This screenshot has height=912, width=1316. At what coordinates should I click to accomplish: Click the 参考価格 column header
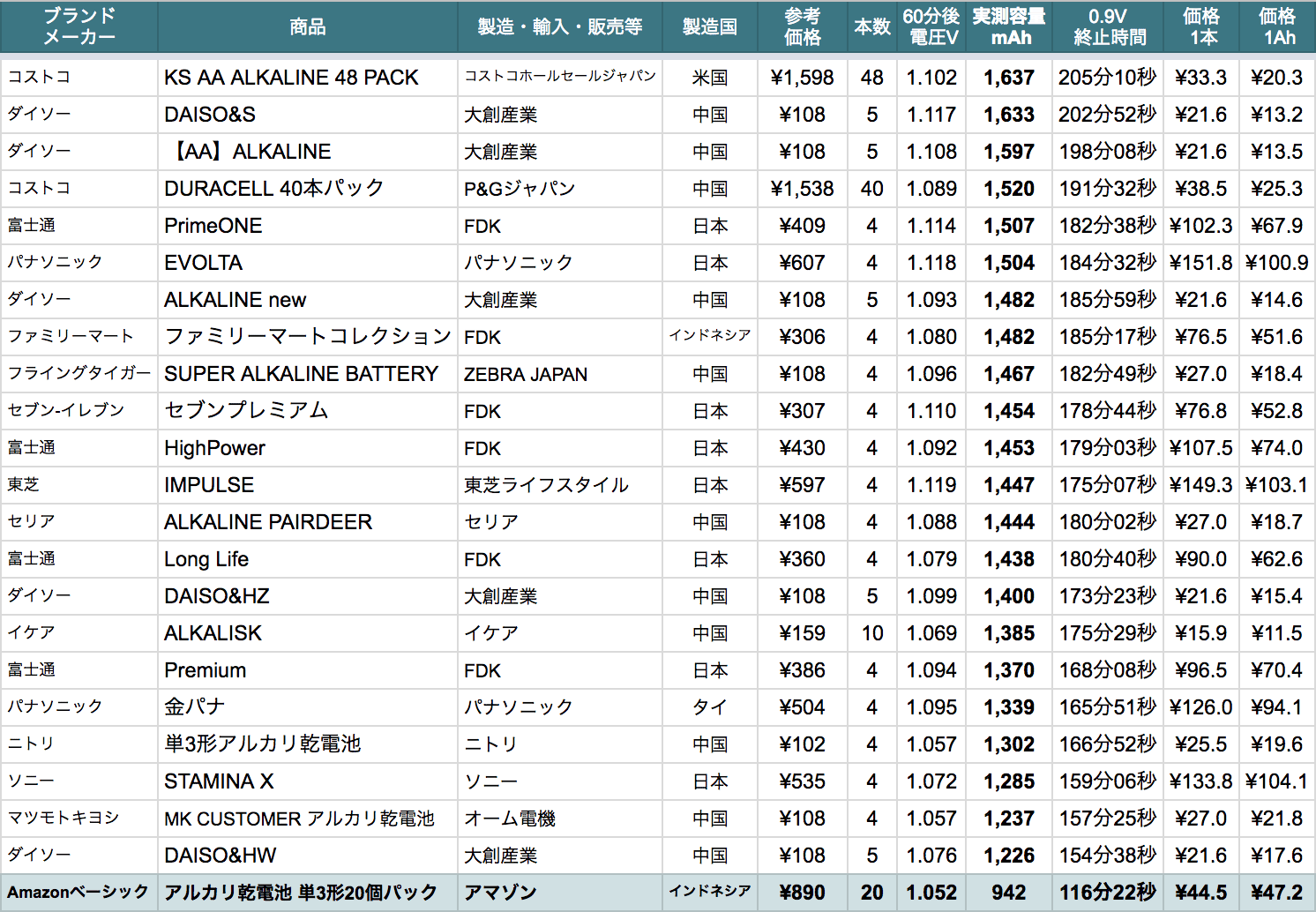tap(803, 26)
